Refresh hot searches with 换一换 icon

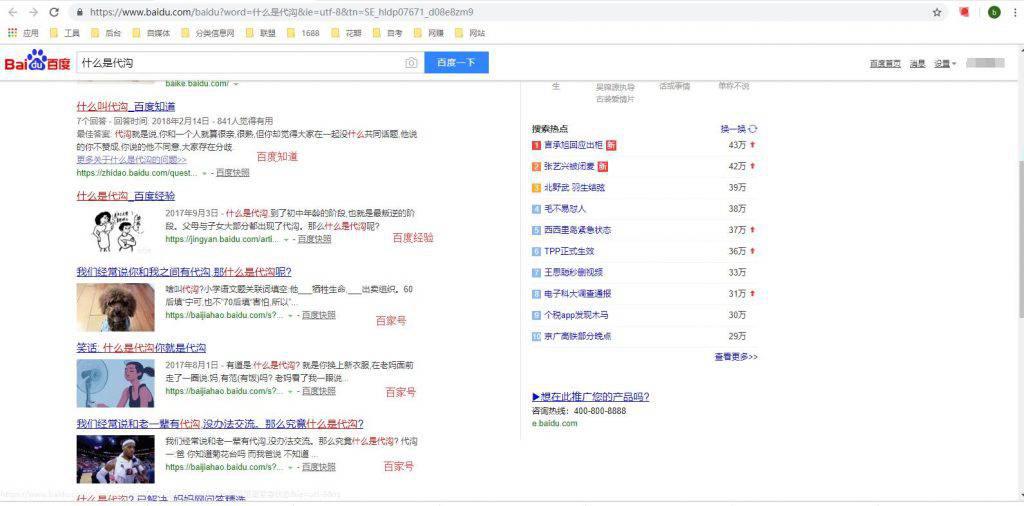pyautogui.click(x=753, y=129)
